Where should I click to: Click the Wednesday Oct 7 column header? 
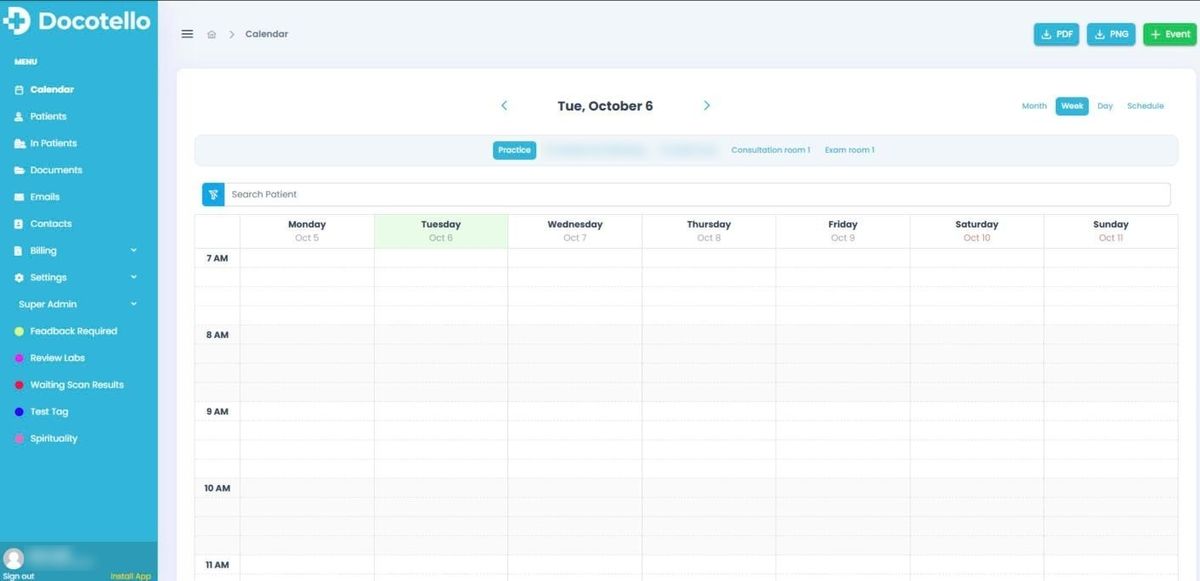tap(575, 231)
